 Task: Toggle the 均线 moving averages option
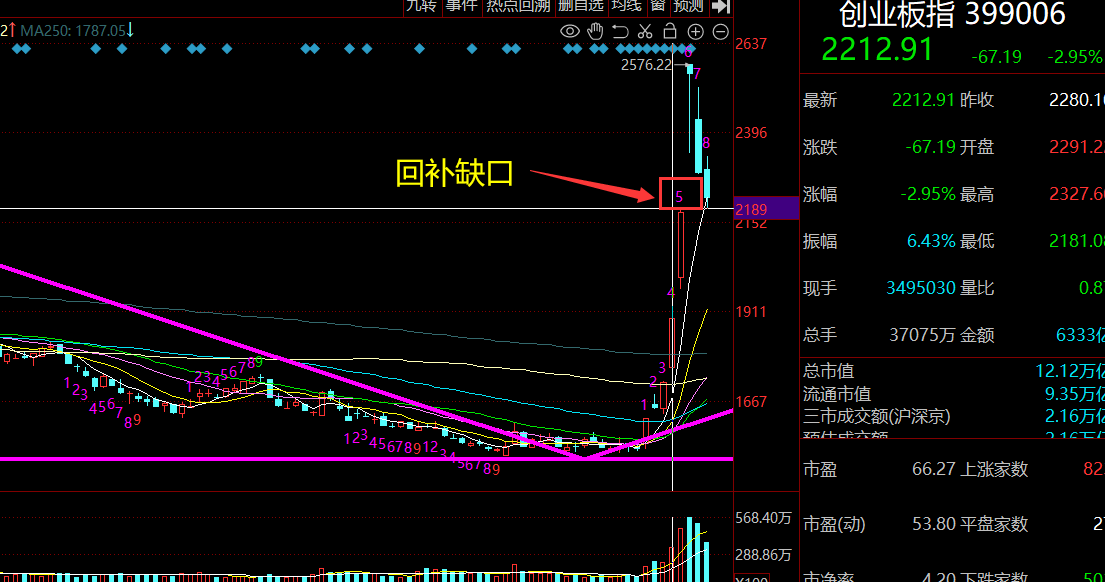[627, 6]
